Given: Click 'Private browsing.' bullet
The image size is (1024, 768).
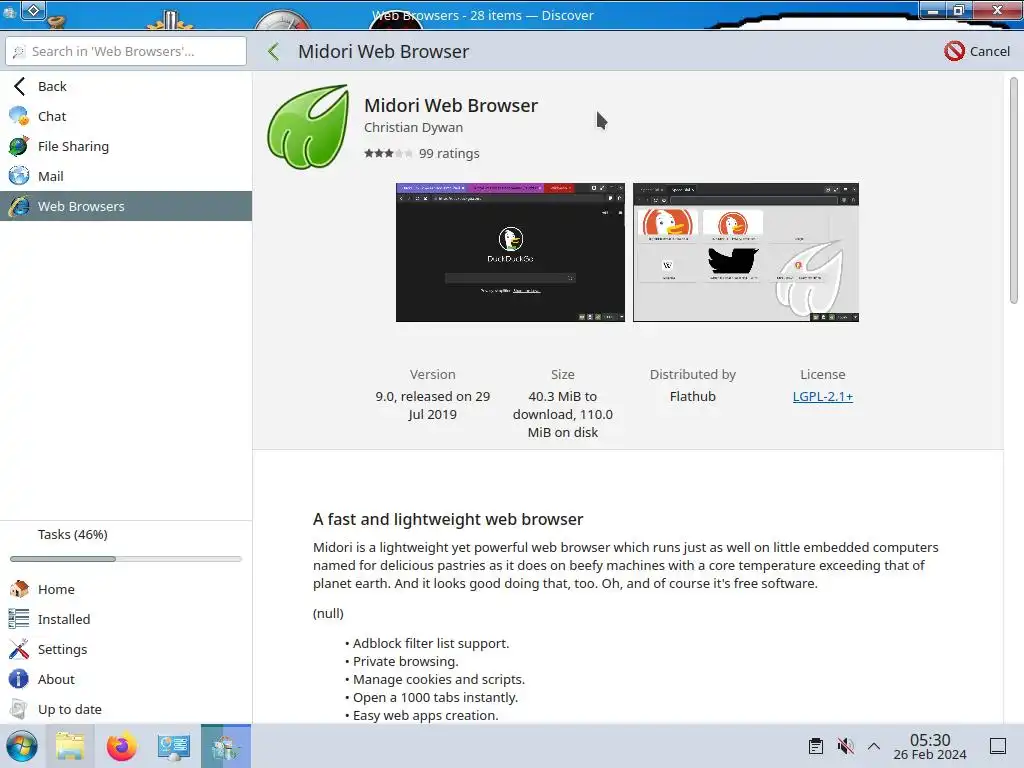Looking at the screenshot, I should click(x=406, y=662).
